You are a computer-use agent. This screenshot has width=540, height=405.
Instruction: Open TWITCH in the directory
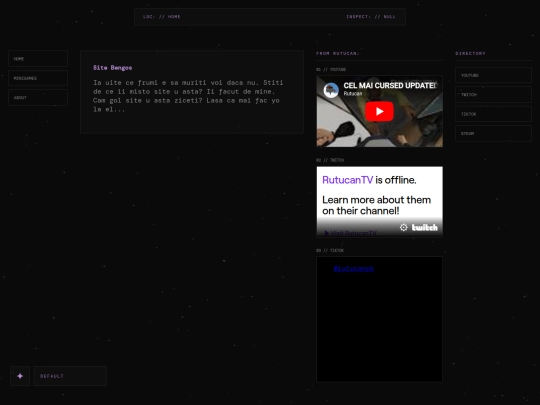(x=494, y=94)
